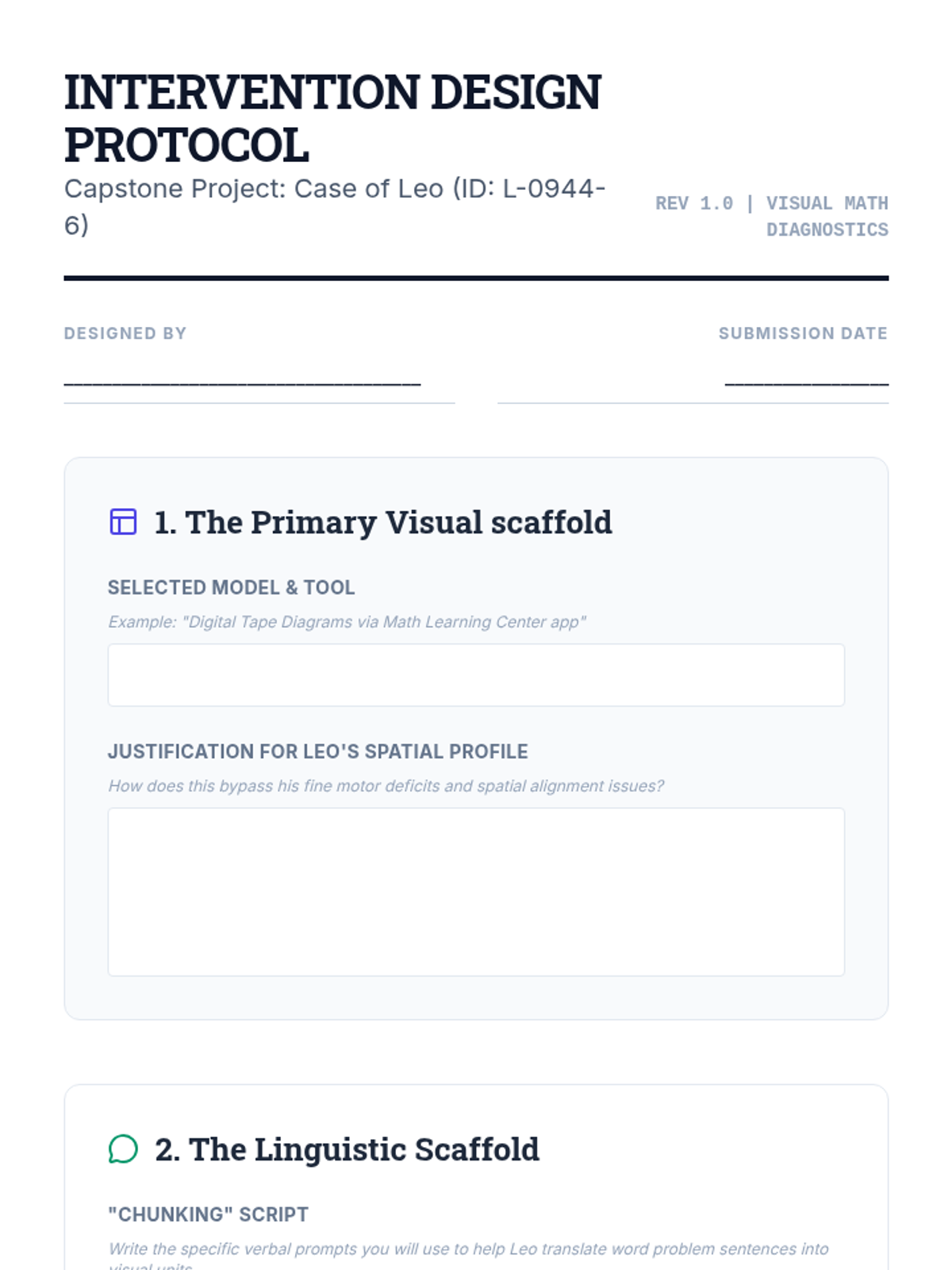952x1270 pixels.
Task: Click the REV 1.0 Visual Math Diagnostics label
Action: tap(771, 216)
